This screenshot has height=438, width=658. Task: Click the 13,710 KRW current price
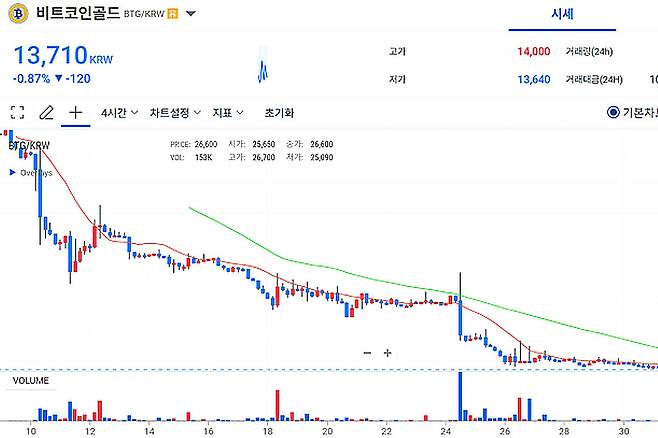63,55
